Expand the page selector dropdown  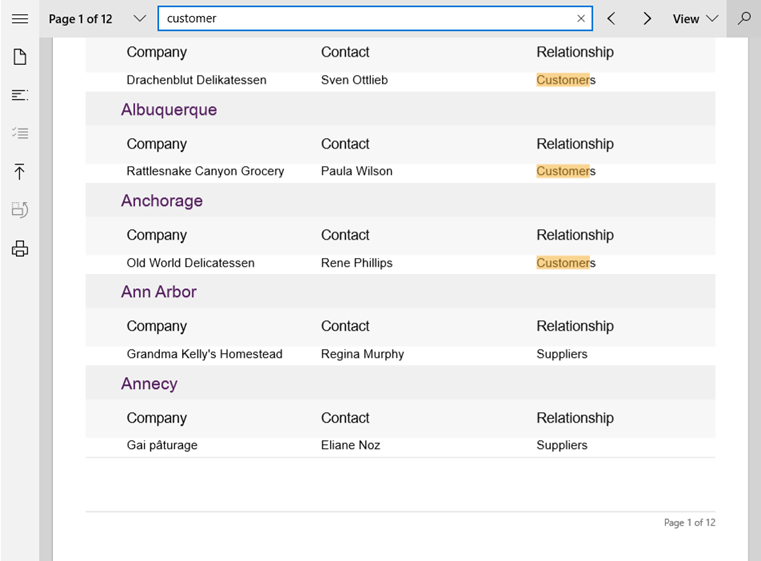point(139,19)
